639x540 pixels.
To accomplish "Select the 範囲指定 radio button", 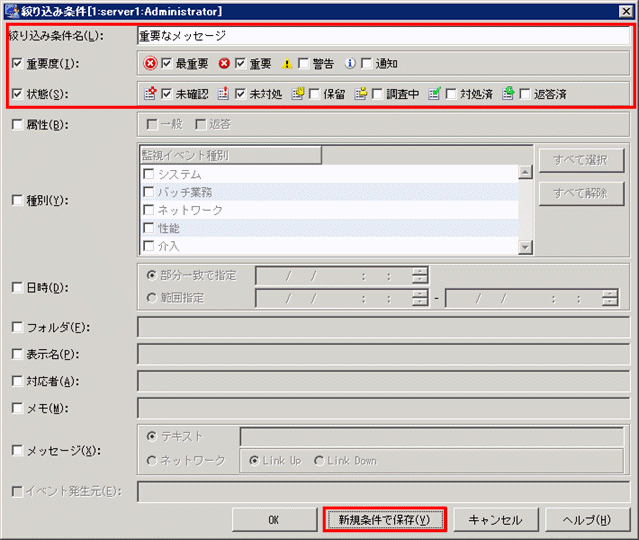I will point(152,298).
